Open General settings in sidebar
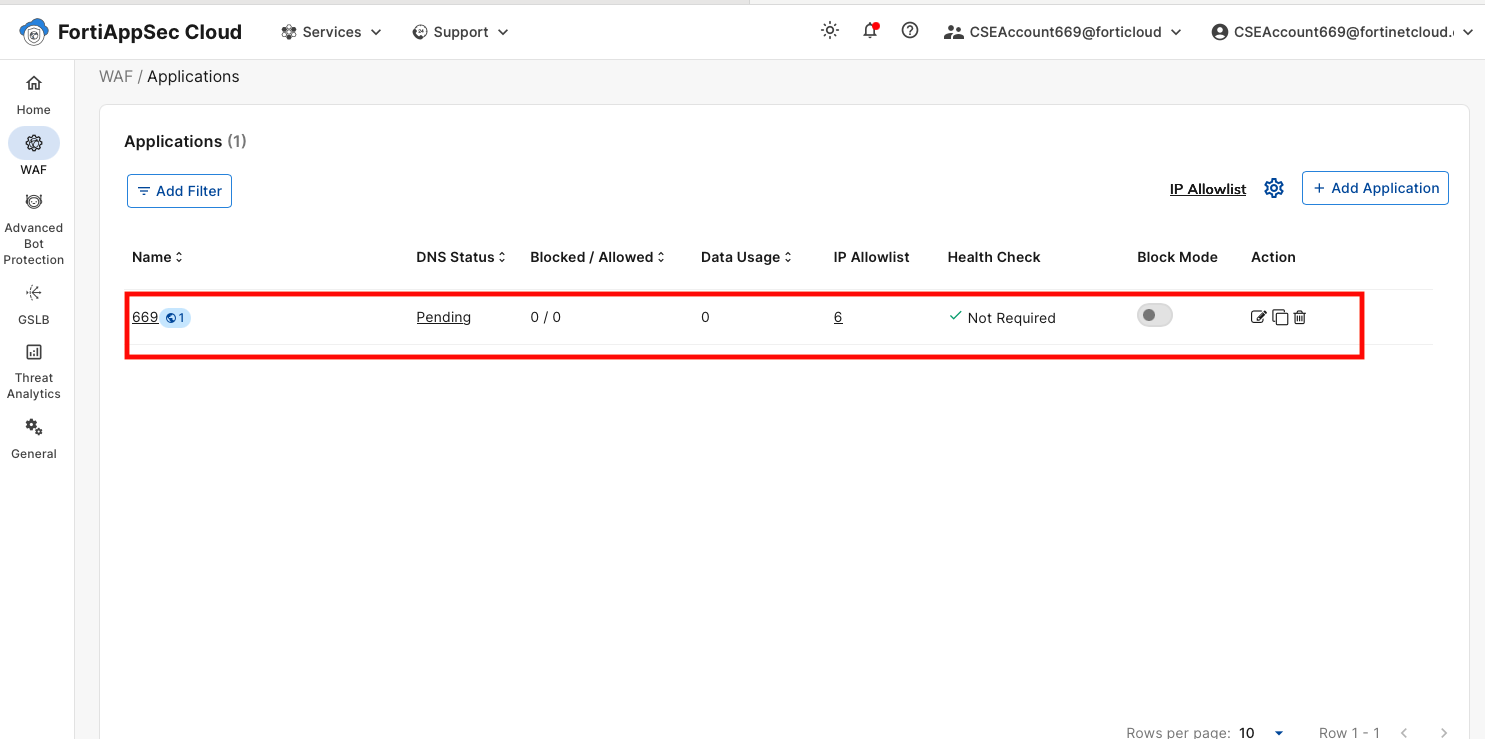The height and width of the screenshot is (739, 1485). [x=33, y=438]
